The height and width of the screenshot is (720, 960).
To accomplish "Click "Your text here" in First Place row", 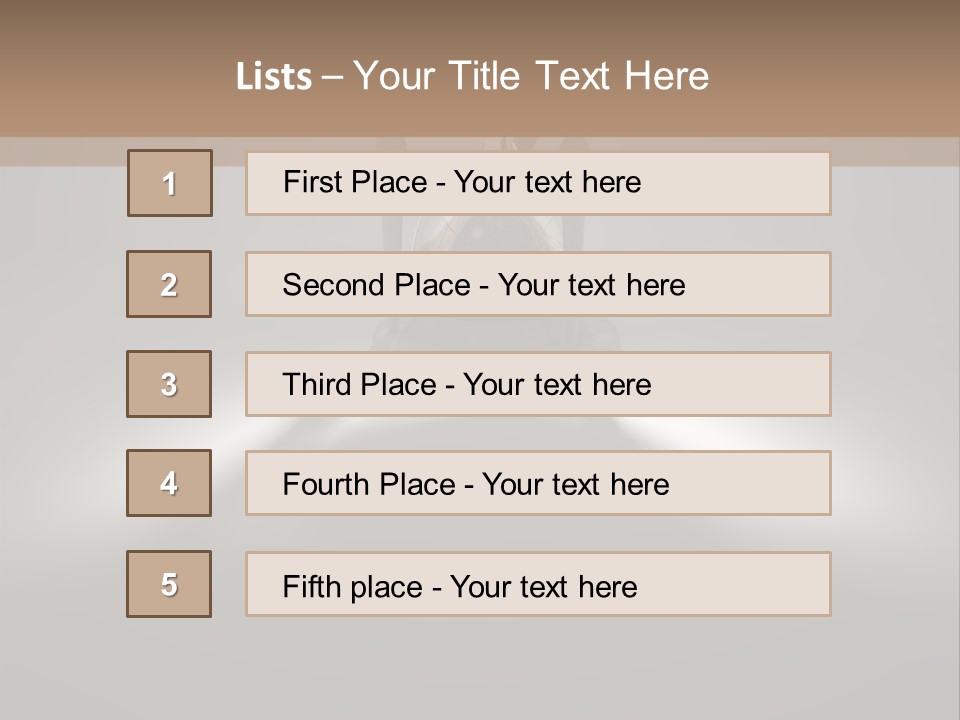I will coord(547,182).
